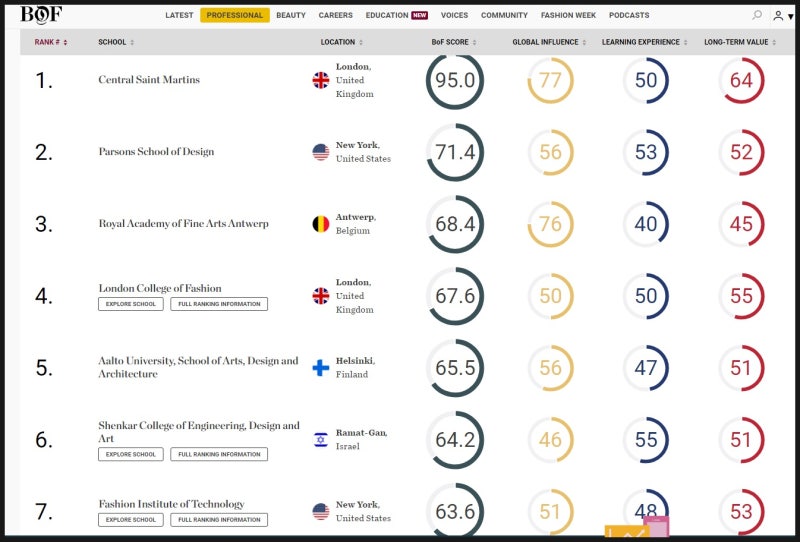The width and height of the screenshot is (800, 542).
Task: Click Belgium flag beside Royal Academy Antwerp
Action: [320, 224]
